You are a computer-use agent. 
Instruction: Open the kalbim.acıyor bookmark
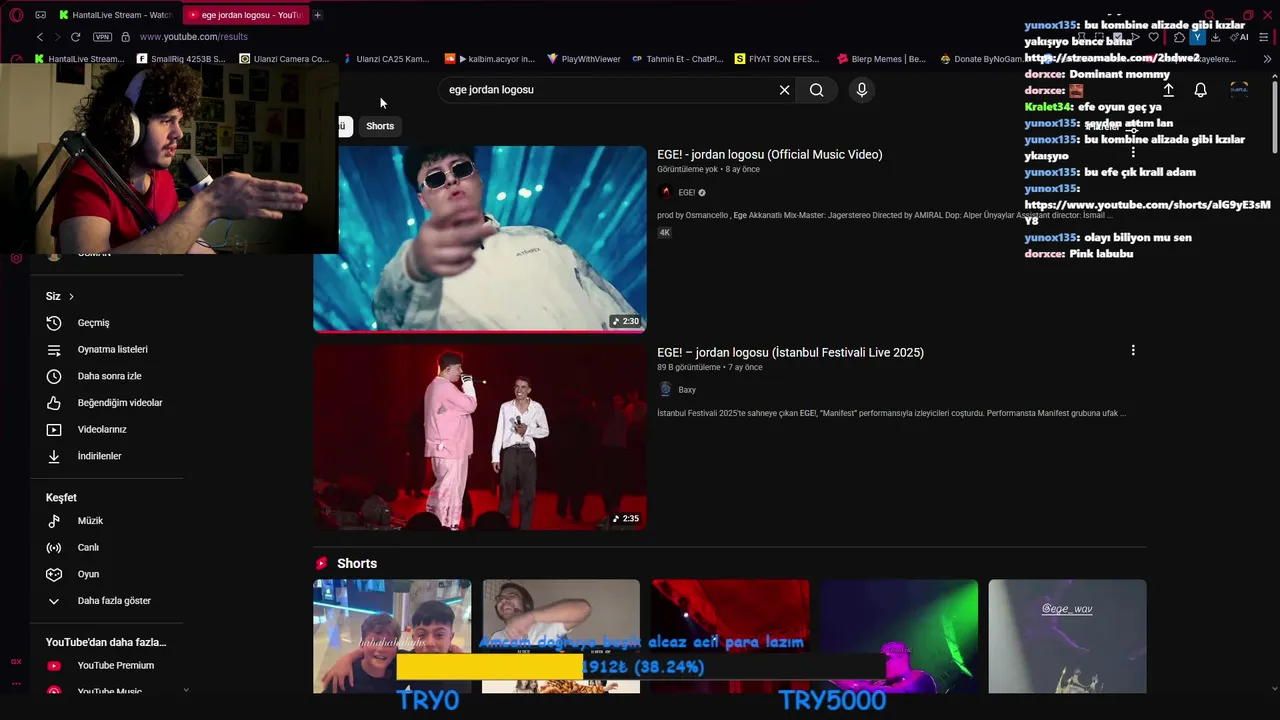click(x=490, y=59)
